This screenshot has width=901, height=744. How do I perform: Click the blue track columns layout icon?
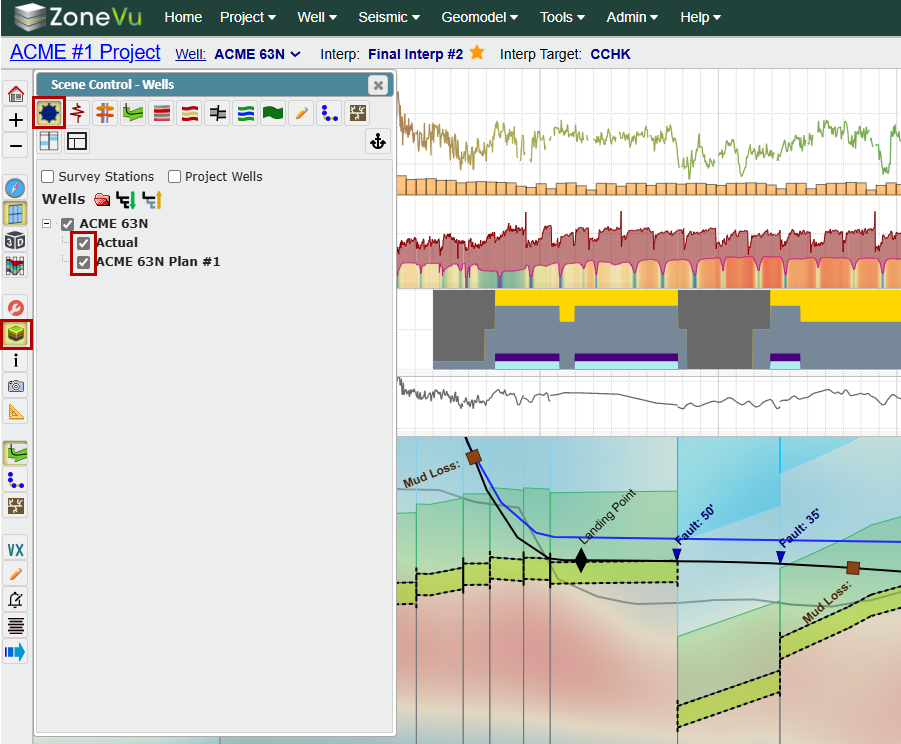tap(49, 141)
